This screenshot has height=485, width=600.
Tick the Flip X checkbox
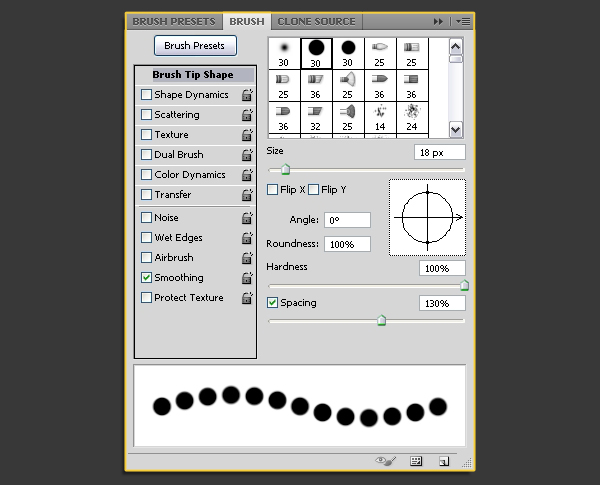(273, 189)
